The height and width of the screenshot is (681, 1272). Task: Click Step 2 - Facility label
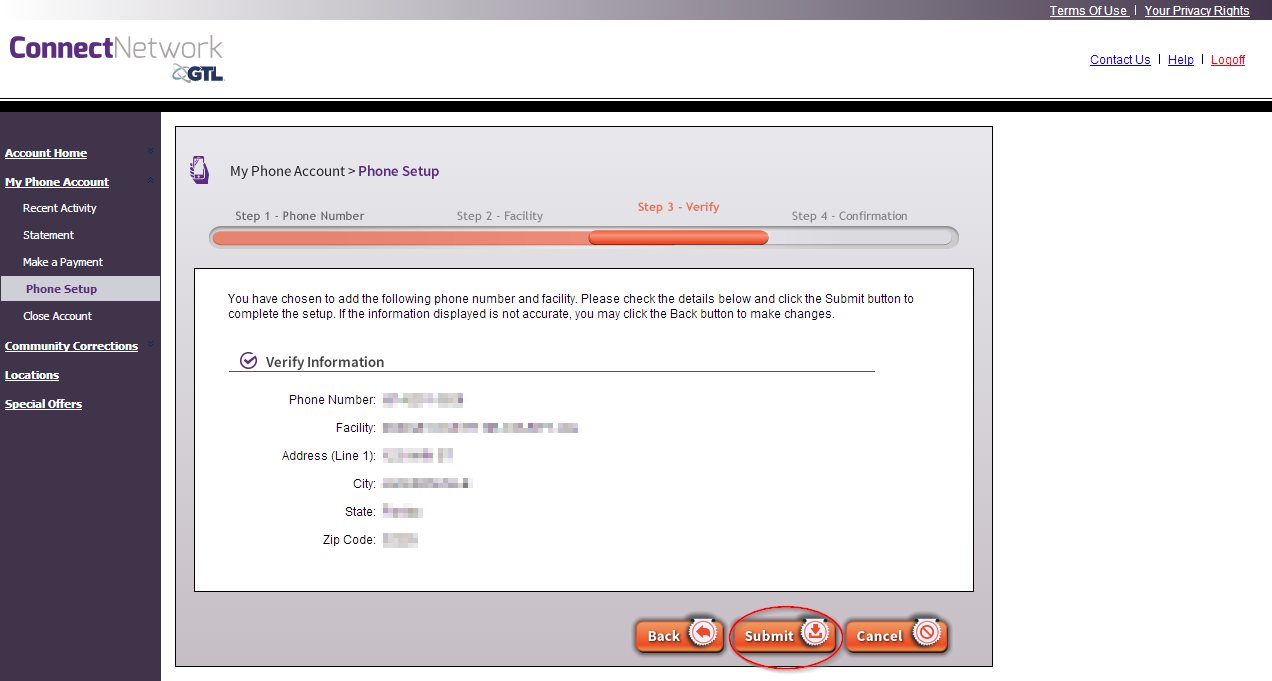pos(500,216)
